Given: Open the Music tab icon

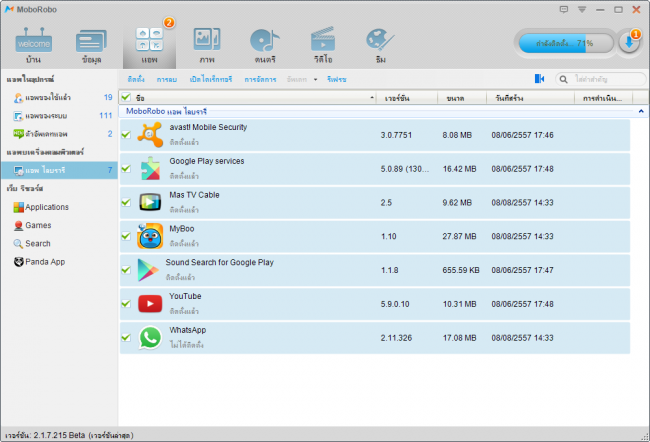Looking at the screenshot, I should click(x=264, y=41).
